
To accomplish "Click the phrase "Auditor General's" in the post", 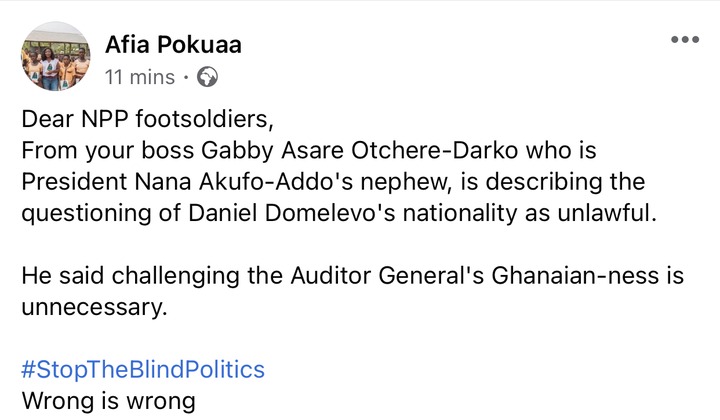I will 387,276.
